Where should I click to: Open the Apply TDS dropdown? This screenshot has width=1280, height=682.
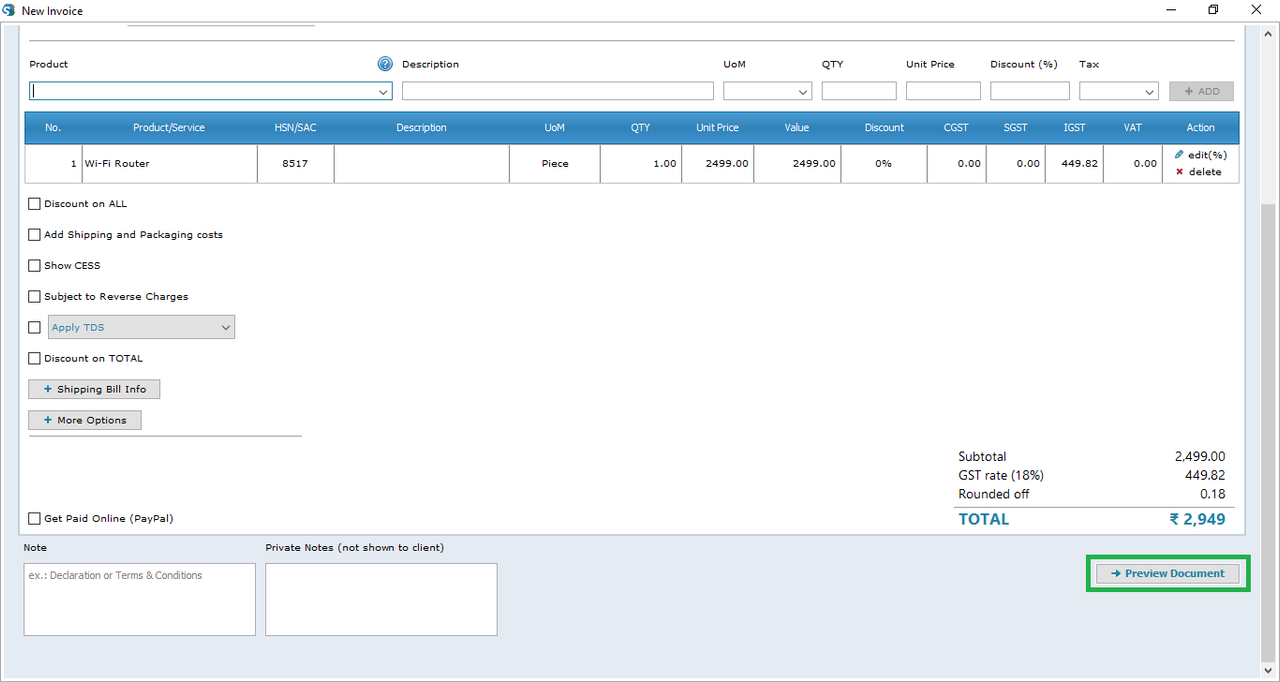[142, 327]
